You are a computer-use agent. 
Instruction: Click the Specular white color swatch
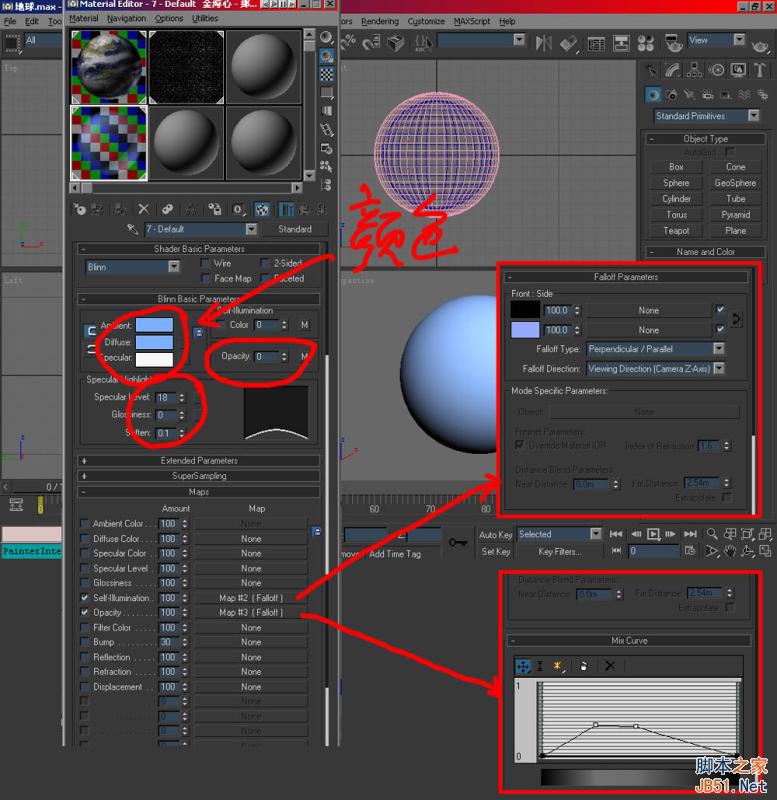point(154,359)
